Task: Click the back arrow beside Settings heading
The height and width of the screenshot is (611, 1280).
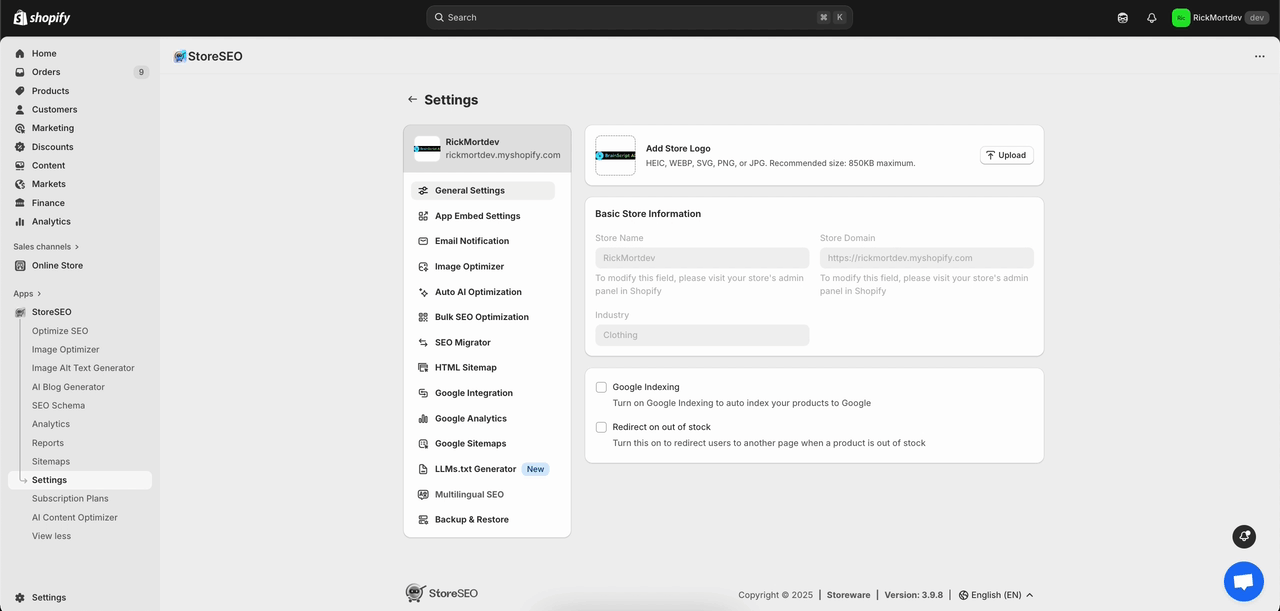Action: coord(412,100)
